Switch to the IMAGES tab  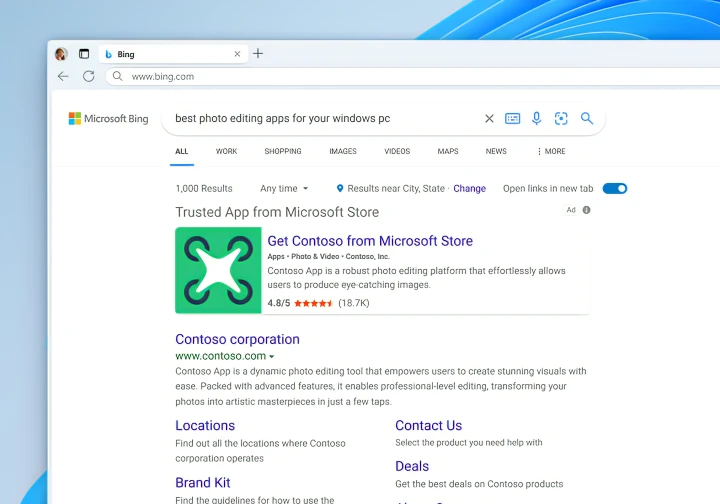click(x=343, y=151)
